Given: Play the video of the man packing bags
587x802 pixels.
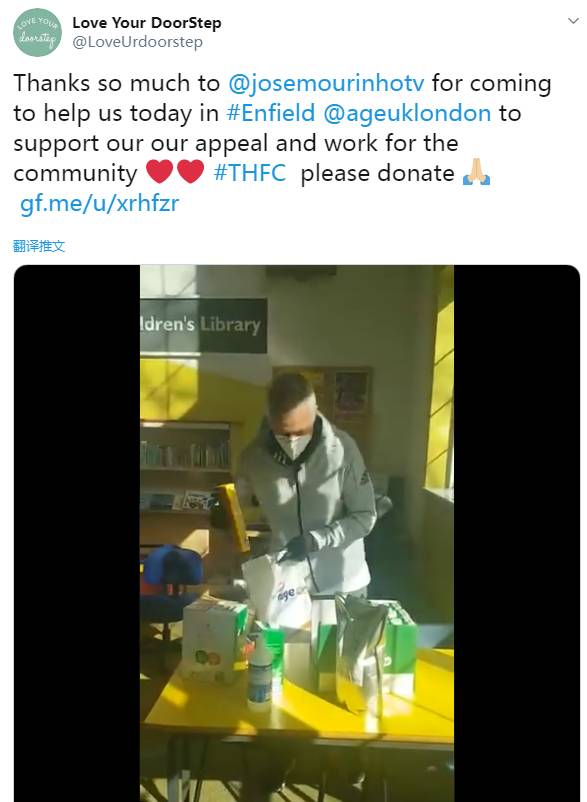Looking at the screenshot, I should 297,533.
